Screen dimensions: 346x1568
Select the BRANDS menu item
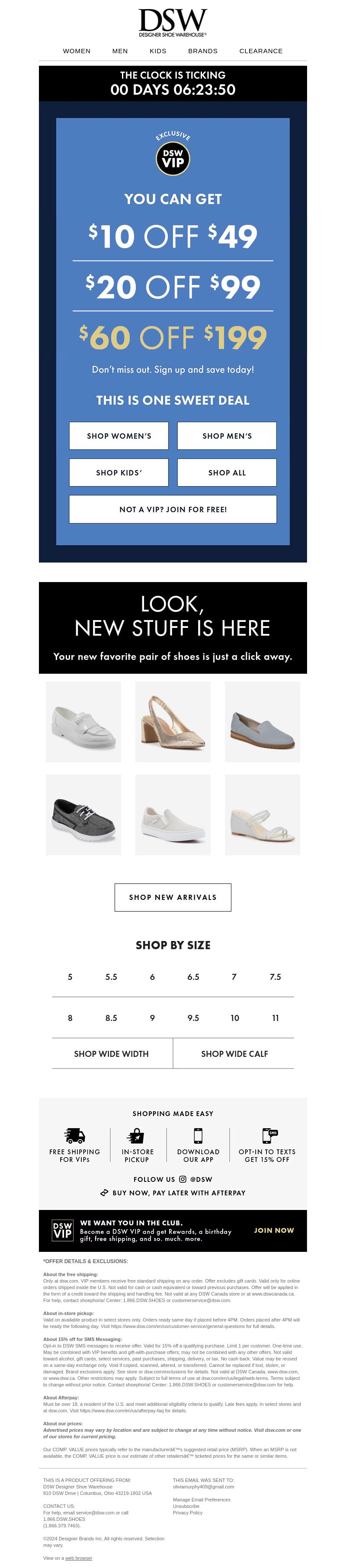tap(203, 51)
